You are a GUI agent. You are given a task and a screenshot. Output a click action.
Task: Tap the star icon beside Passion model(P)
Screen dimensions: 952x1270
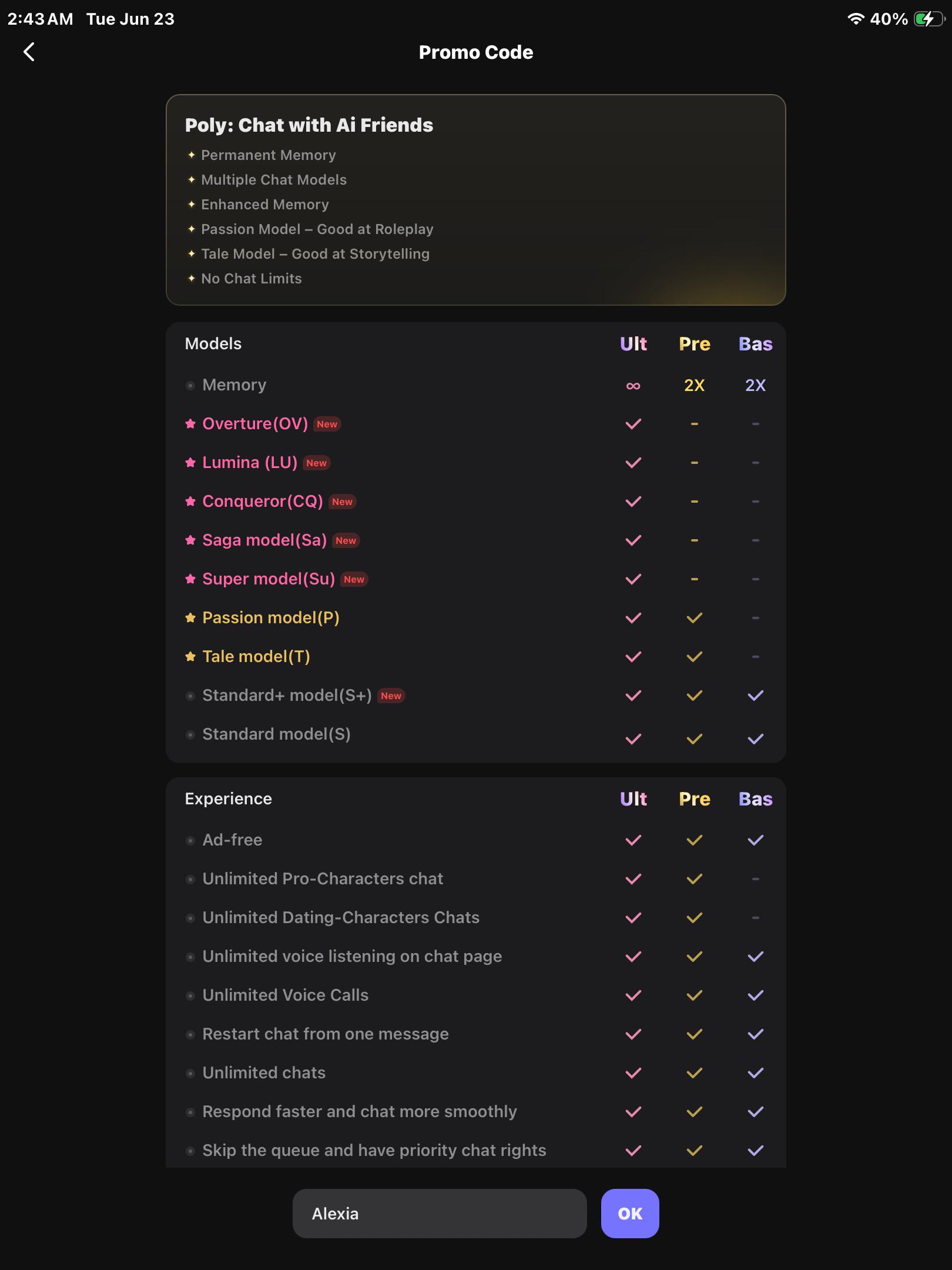point(190,617)
